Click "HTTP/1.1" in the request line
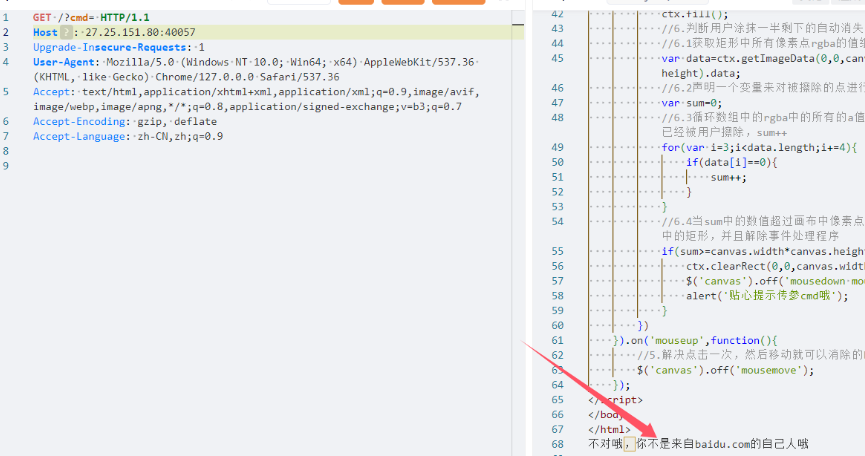This screenshot has height=456, width=865. pos(125,18)
